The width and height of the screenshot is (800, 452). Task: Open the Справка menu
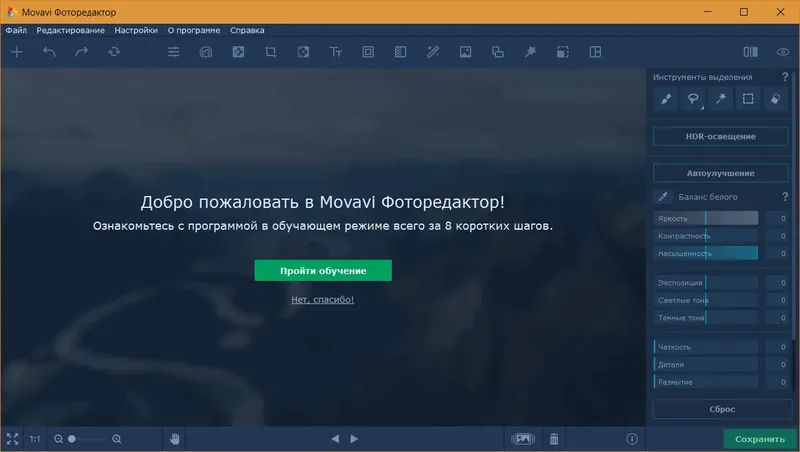click(x=247, y=30)
